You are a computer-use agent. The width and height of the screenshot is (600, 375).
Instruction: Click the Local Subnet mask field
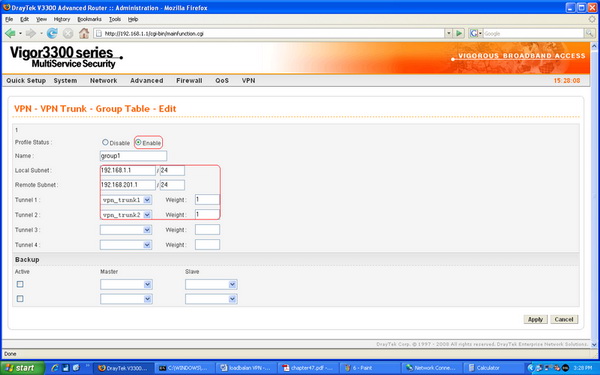tap(172, 170)
